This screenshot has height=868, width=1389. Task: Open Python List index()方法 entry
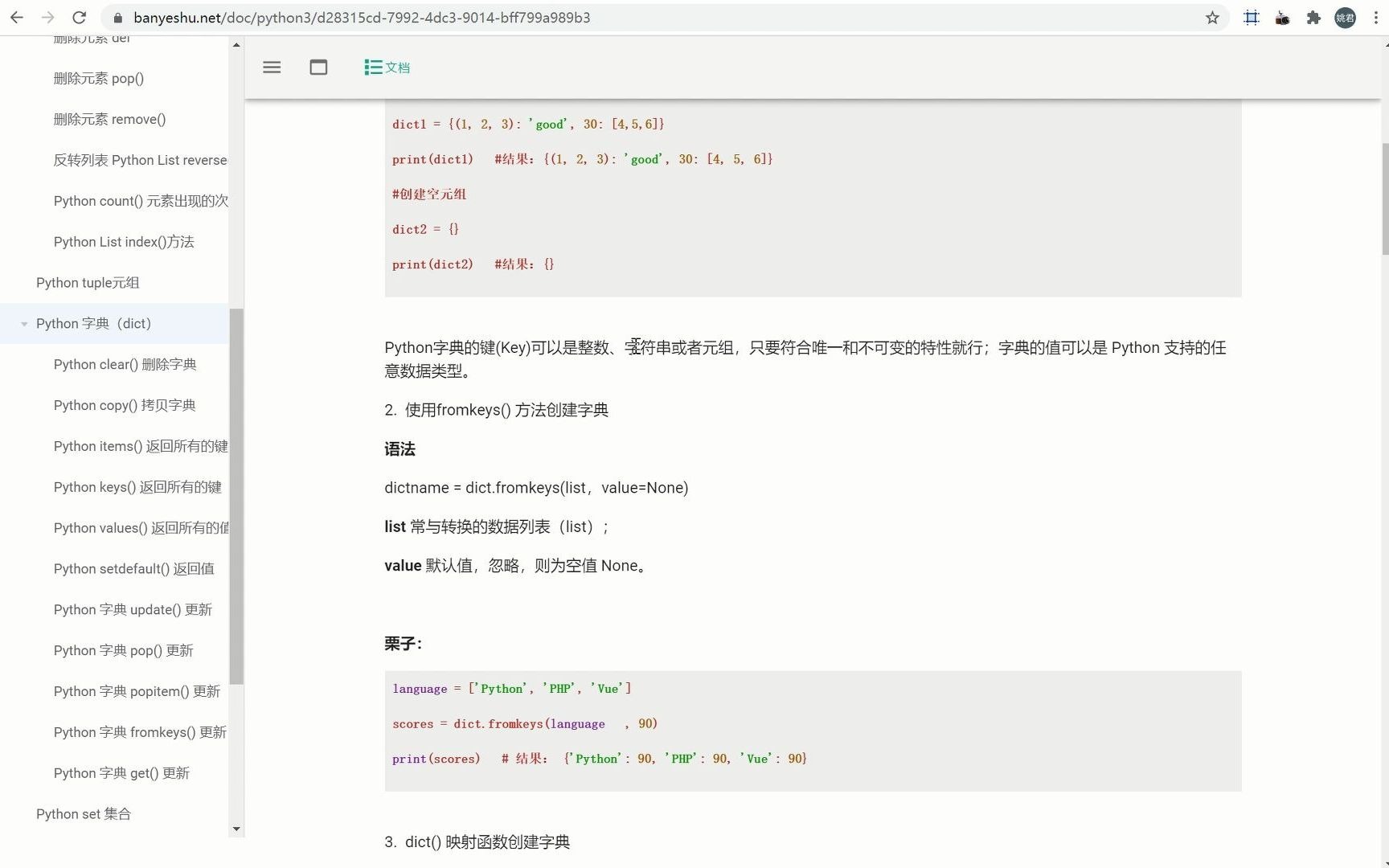(124, 242)
